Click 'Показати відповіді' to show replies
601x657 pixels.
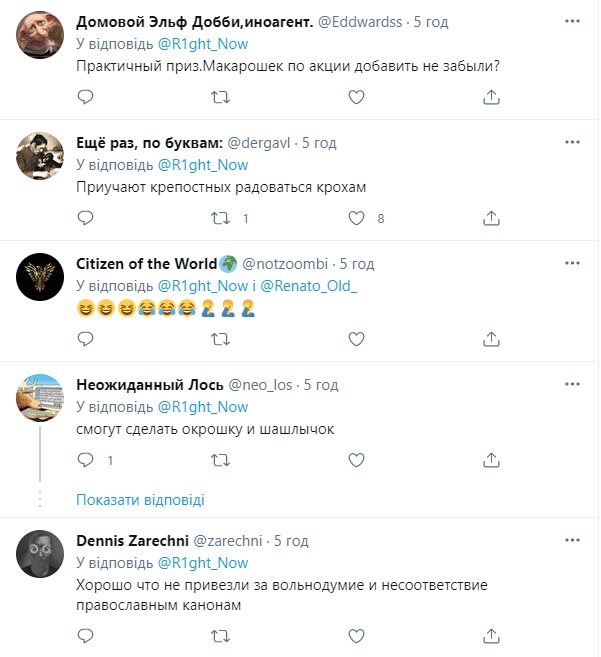[x=140, y=499]
